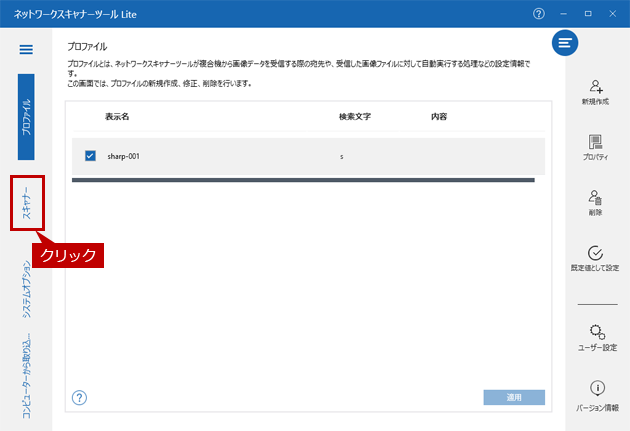Open the システムオプション tab
630x431 pixels.
[x=26, y=289]
